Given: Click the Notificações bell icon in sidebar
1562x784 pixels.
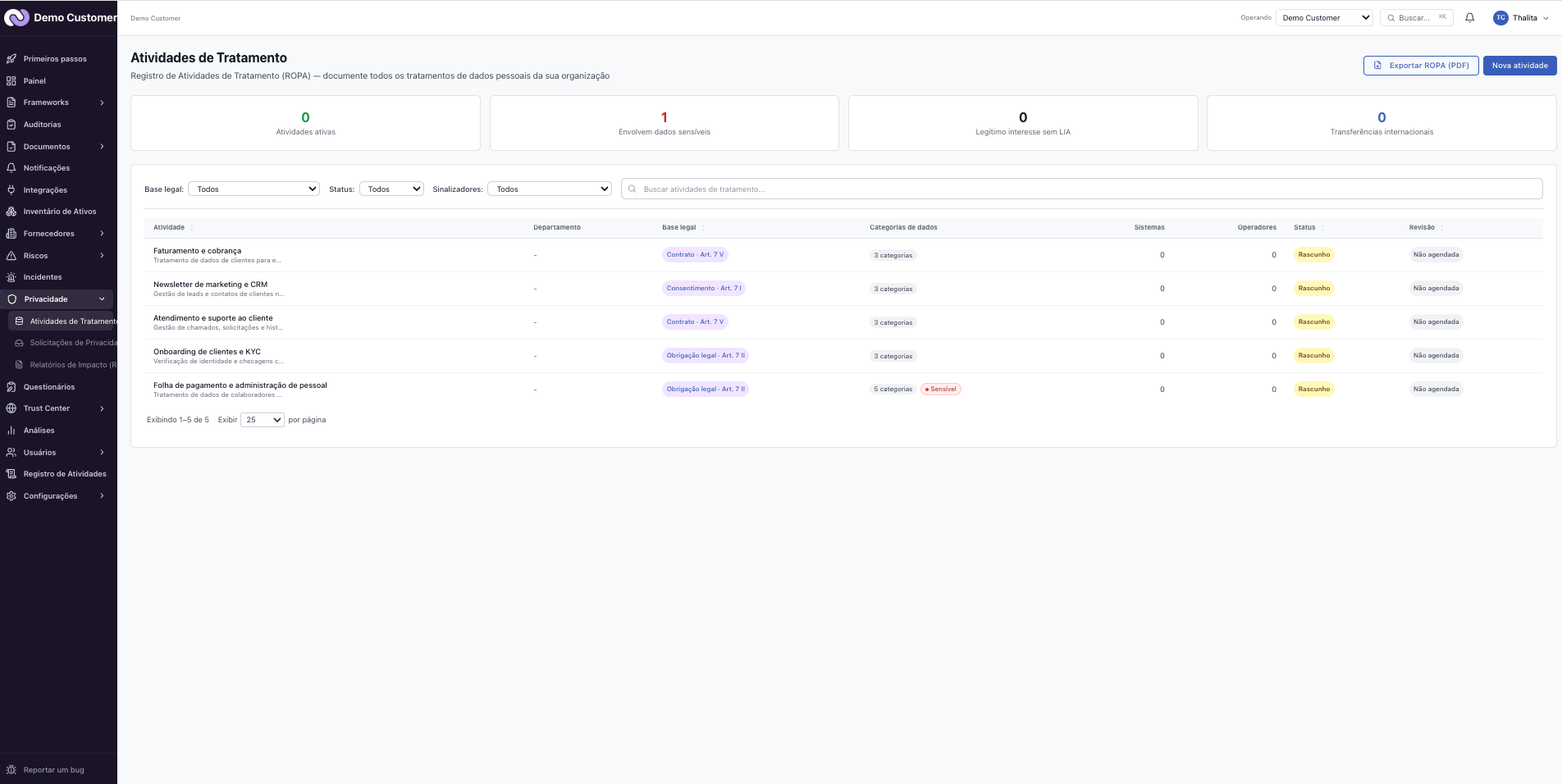Looking at the screenshot, I should (x=11, y=168).
